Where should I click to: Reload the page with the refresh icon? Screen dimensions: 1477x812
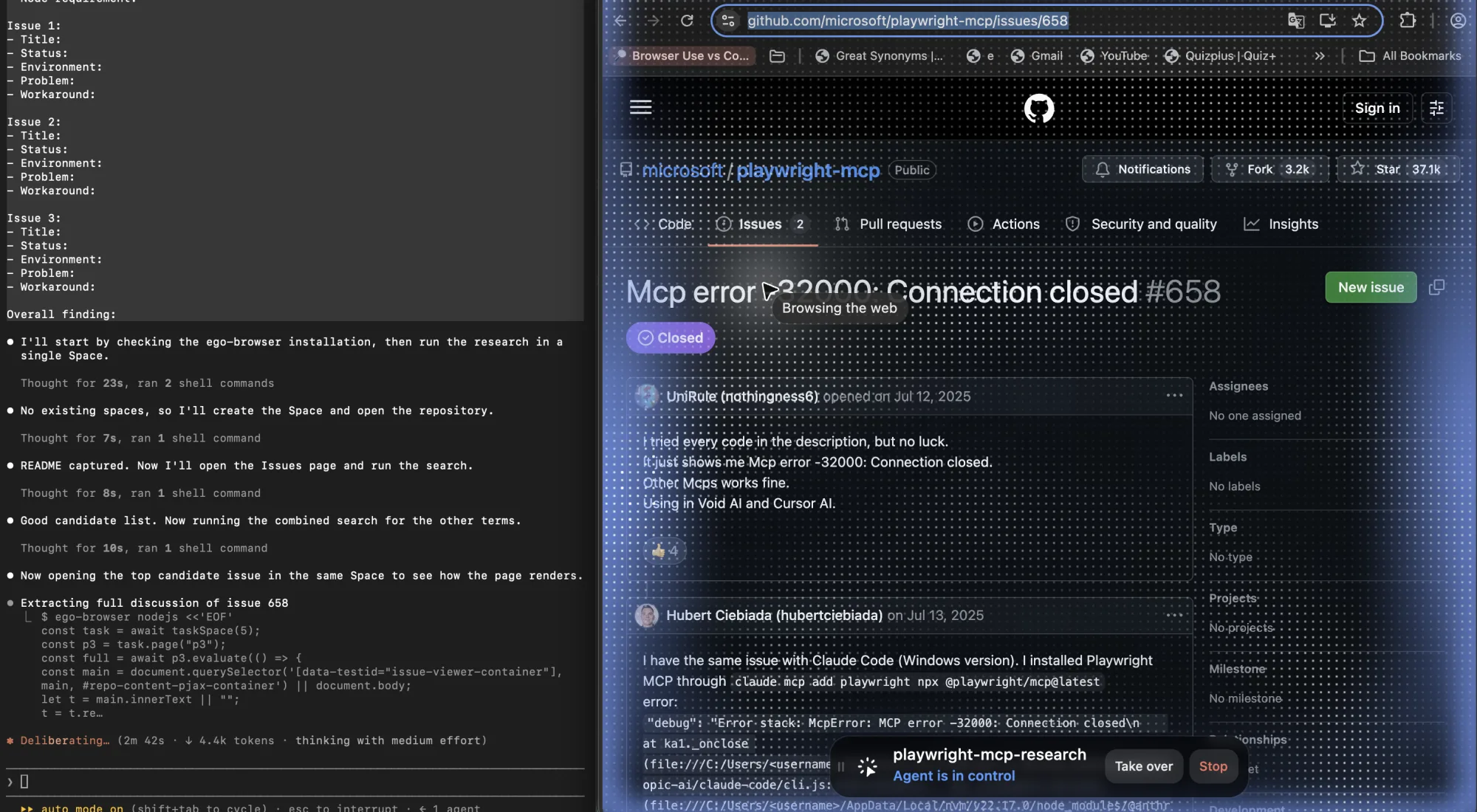pos(687,21)
